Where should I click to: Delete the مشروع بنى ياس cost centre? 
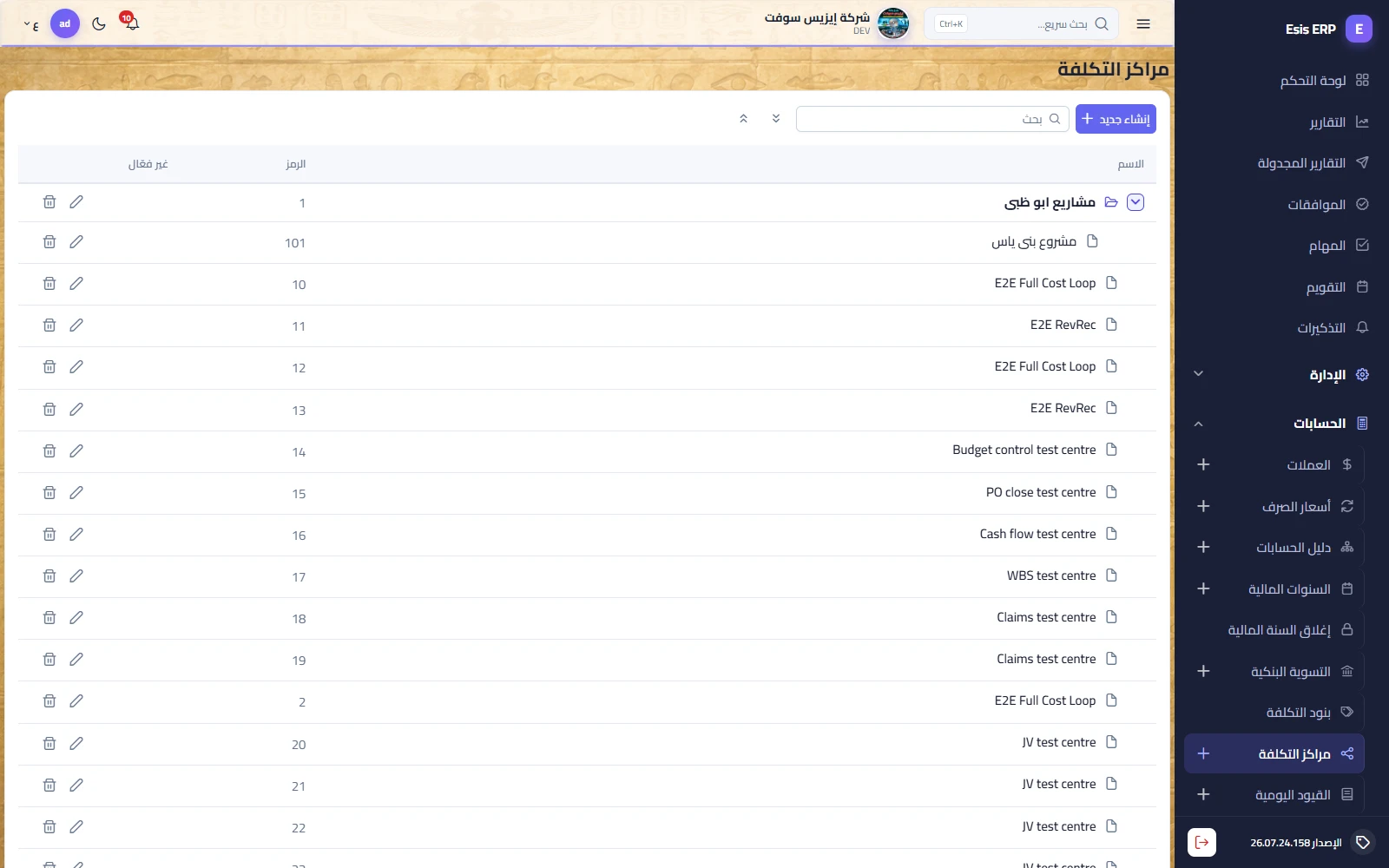pos(49,242)
